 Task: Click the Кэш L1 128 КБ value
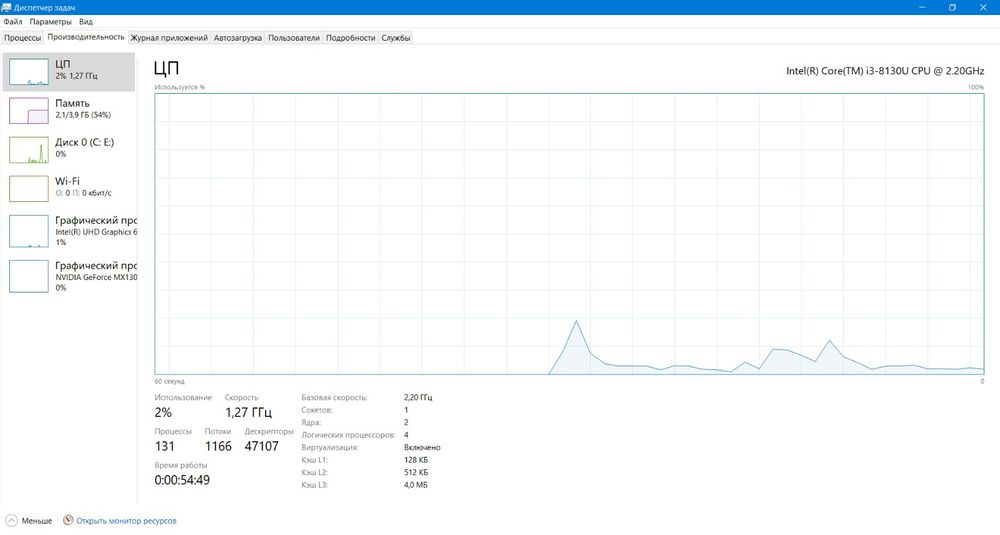click(x=416, y=460)
